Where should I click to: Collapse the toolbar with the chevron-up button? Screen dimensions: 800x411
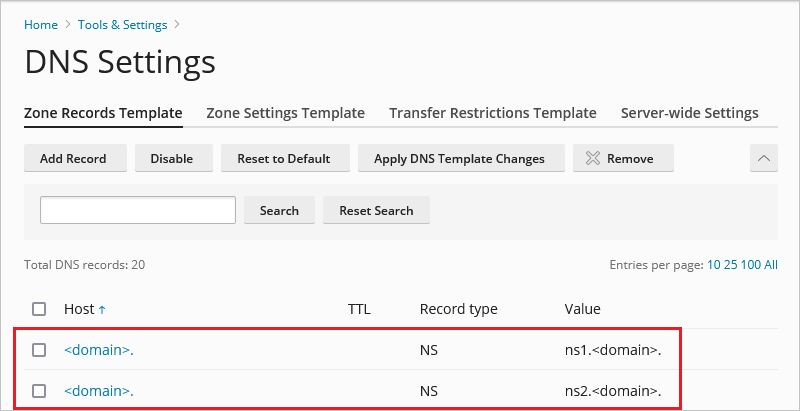763,158
